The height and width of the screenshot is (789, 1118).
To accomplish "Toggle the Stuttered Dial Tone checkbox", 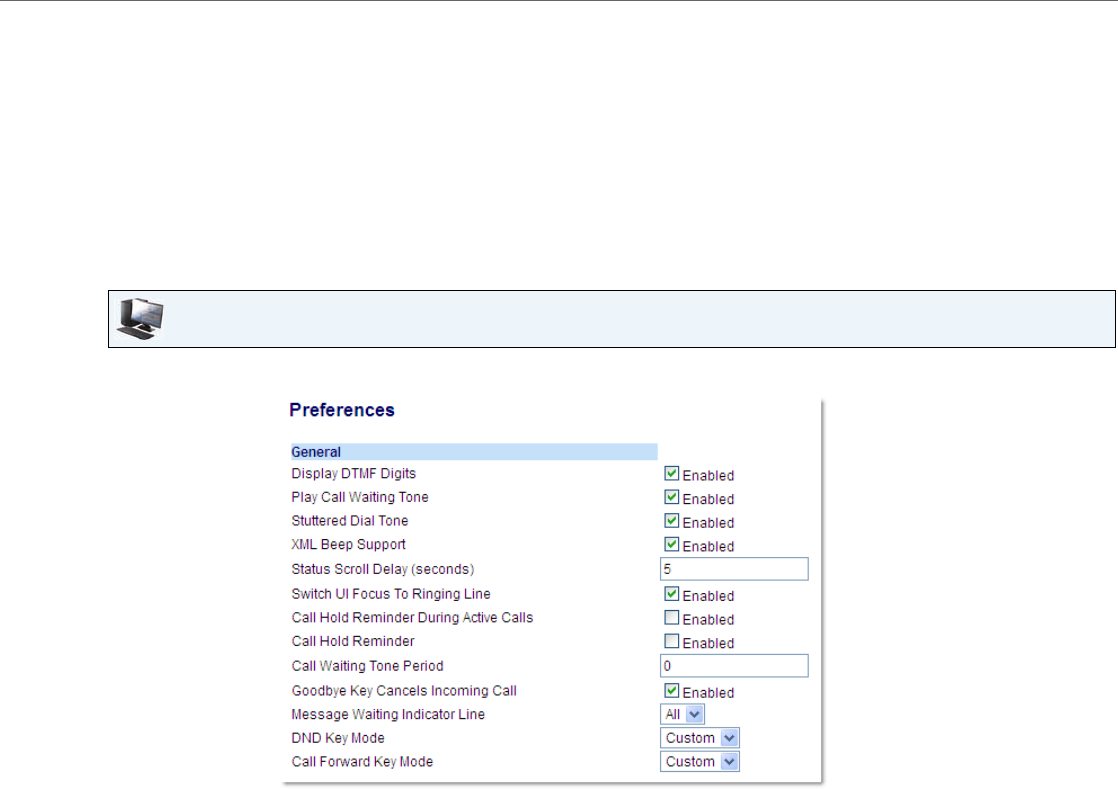I will click(x=672, y=521).
